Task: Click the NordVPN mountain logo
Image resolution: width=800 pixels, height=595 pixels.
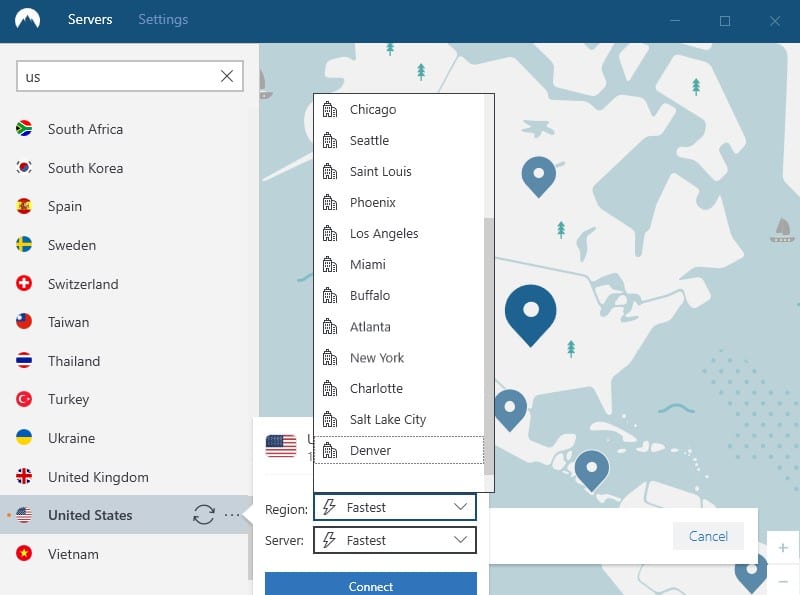Action: pyautogui.click(x=28, y=19)
